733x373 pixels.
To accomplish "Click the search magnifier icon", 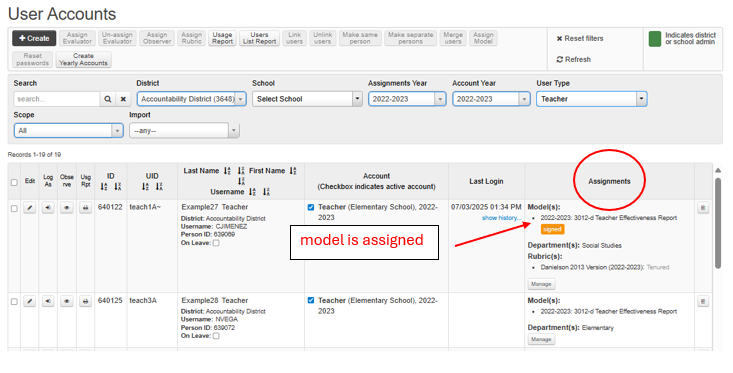I will pyautogui.click(x=108, y=99).
